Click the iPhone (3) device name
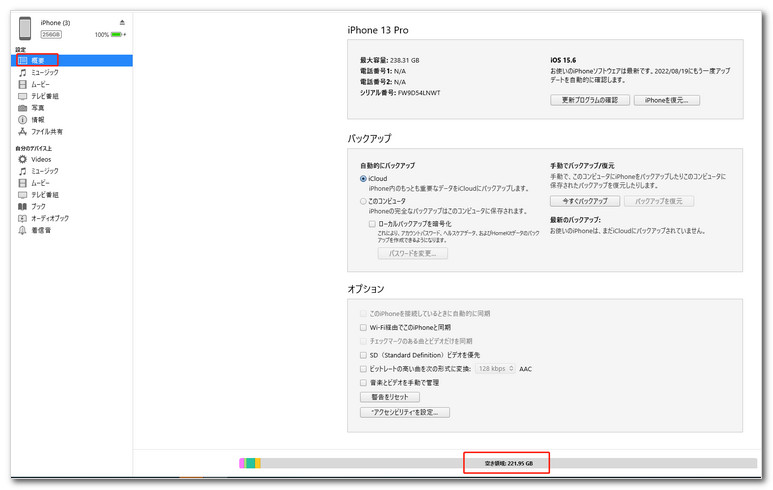Image resolution: width=773 pixels, height=490 pixels. click(55, 23)
